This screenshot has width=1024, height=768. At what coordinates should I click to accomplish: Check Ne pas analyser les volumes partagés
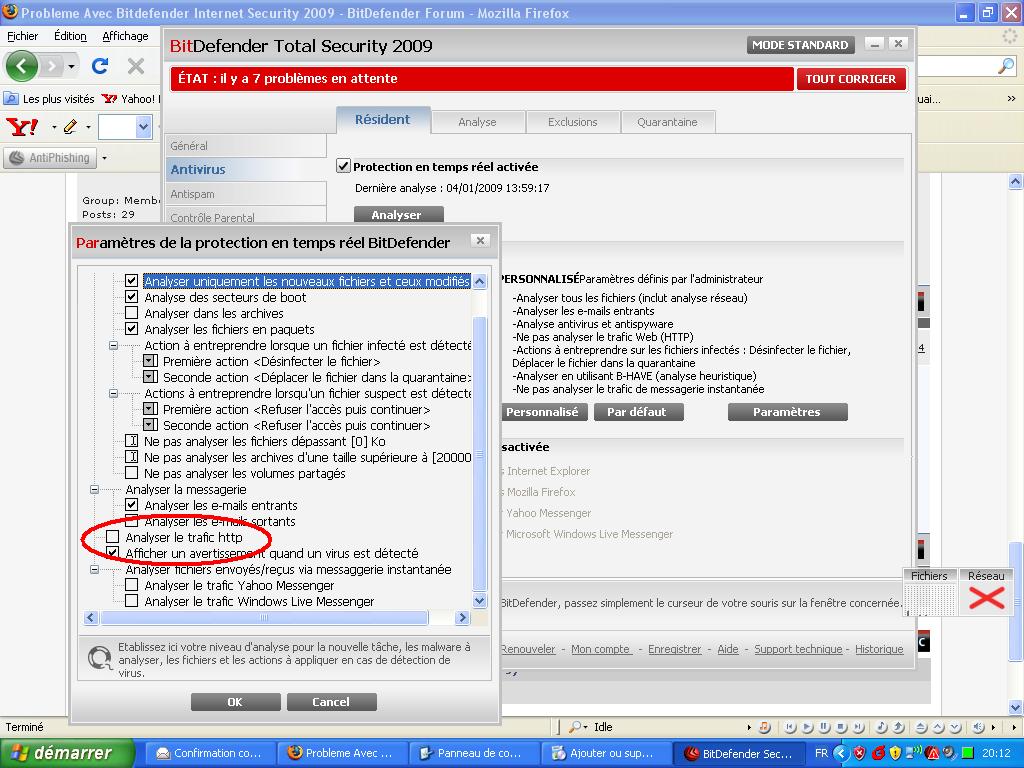click(131, 473)
